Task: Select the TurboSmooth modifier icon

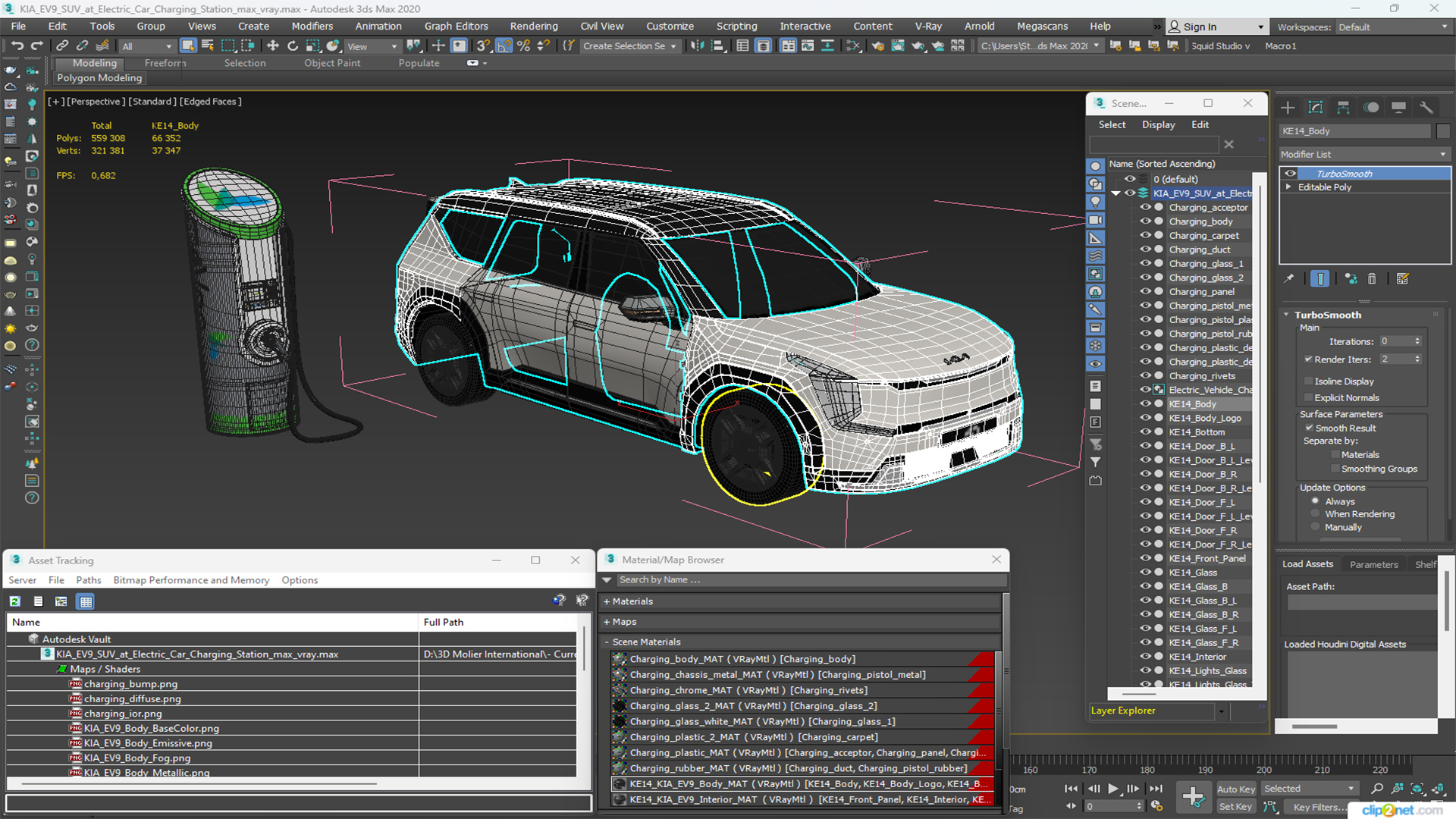Action: point(1290,173)
